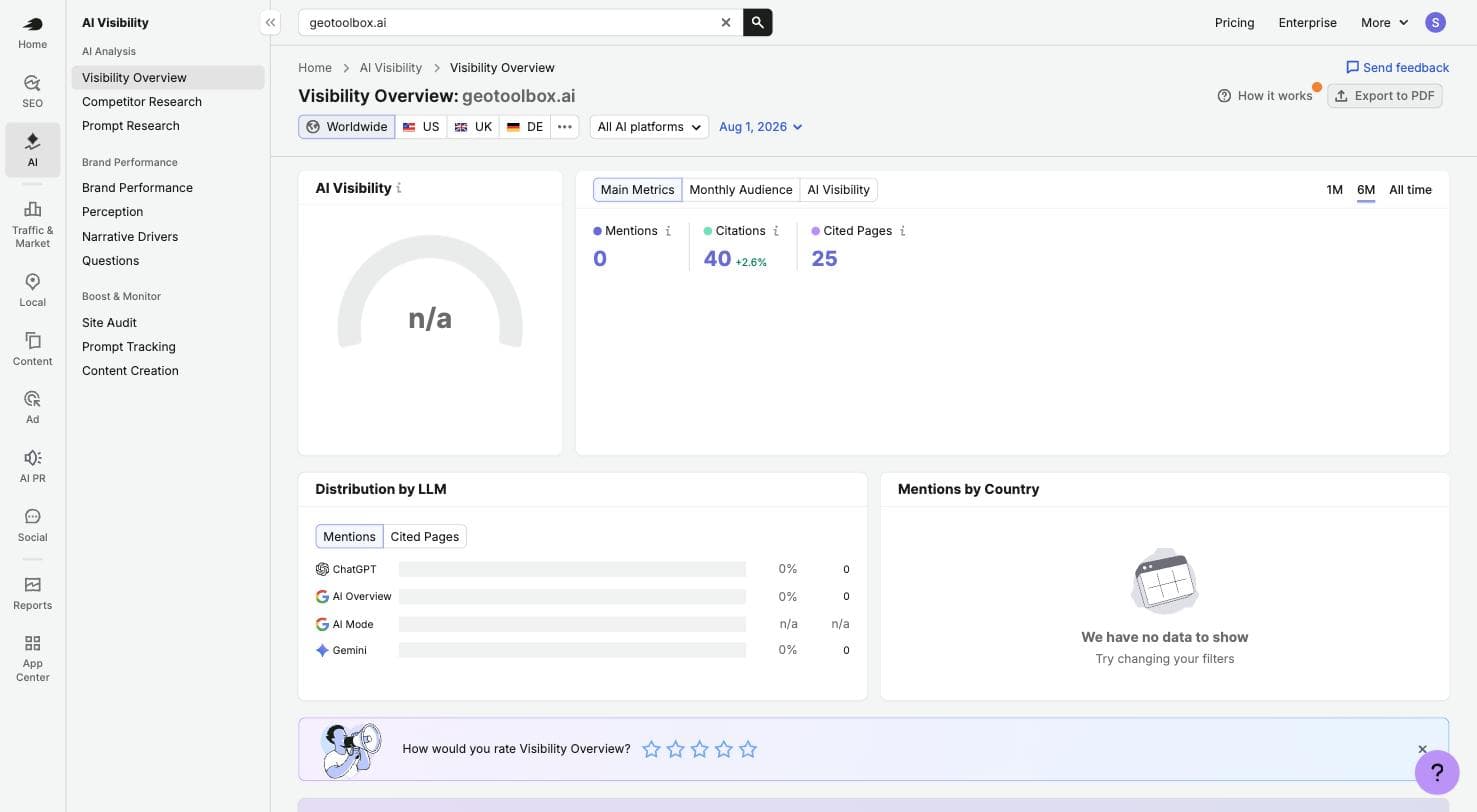The width and height of the screenshot is (1477, 812).
Task: Click the AI Visibility info icon
Action: (x=399, y=188)
